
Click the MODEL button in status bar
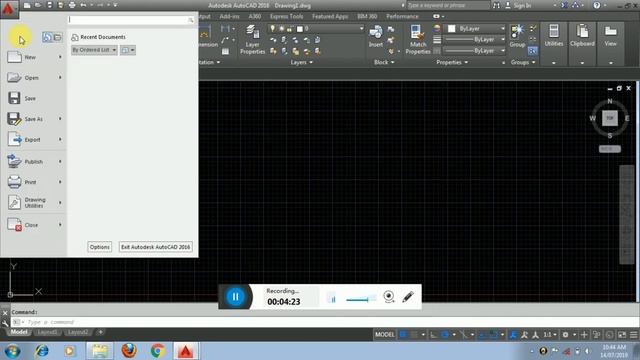click(x=384, y=335)
